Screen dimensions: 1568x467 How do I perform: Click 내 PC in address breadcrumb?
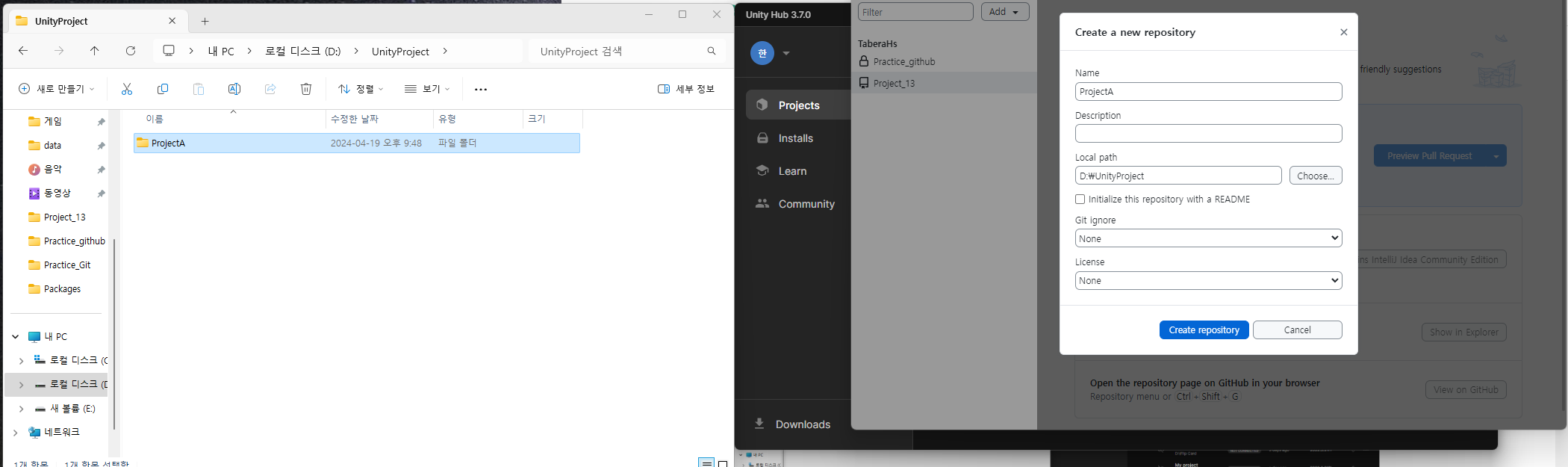click(x=221, y=52)
